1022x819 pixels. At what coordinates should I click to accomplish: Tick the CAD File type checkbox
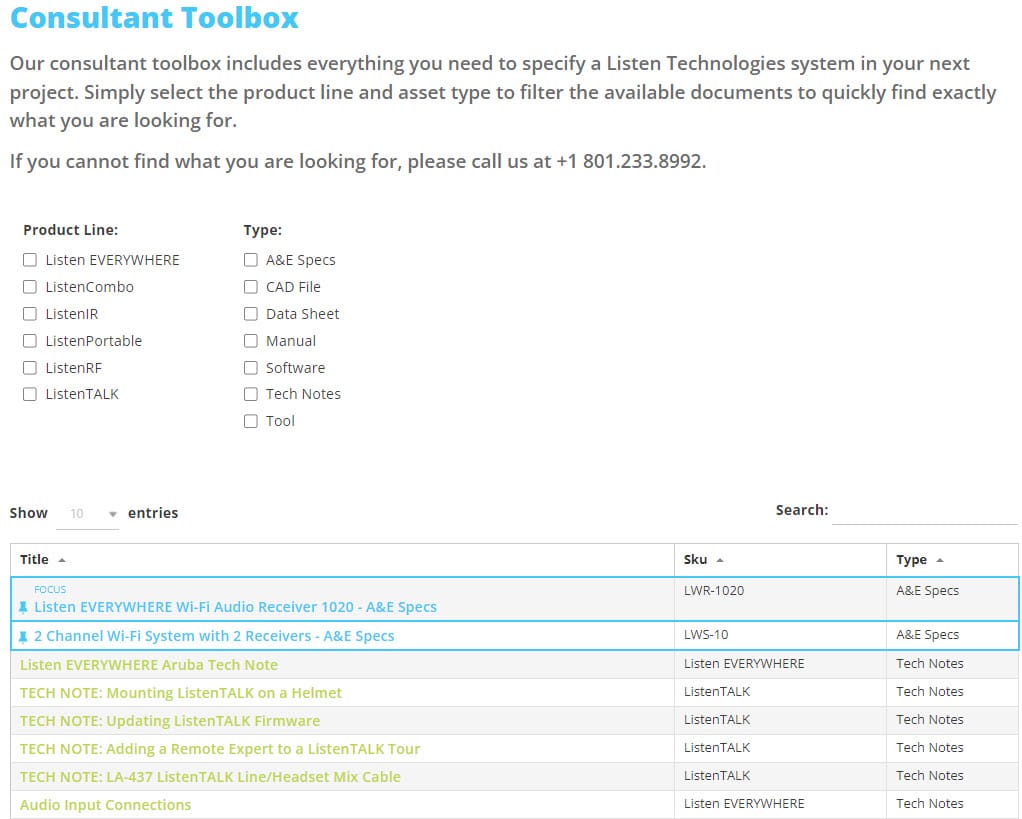pos(251,287)
